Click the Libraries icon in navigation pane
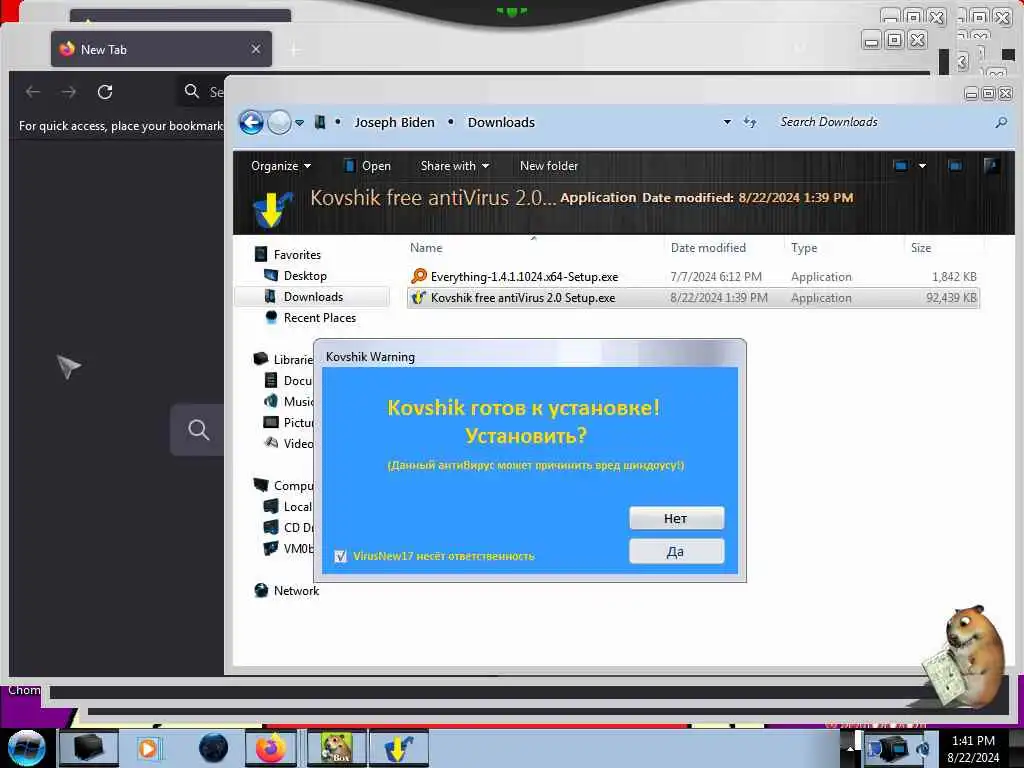The height and width of the screenshot is (768, 1024). [261, 359]
